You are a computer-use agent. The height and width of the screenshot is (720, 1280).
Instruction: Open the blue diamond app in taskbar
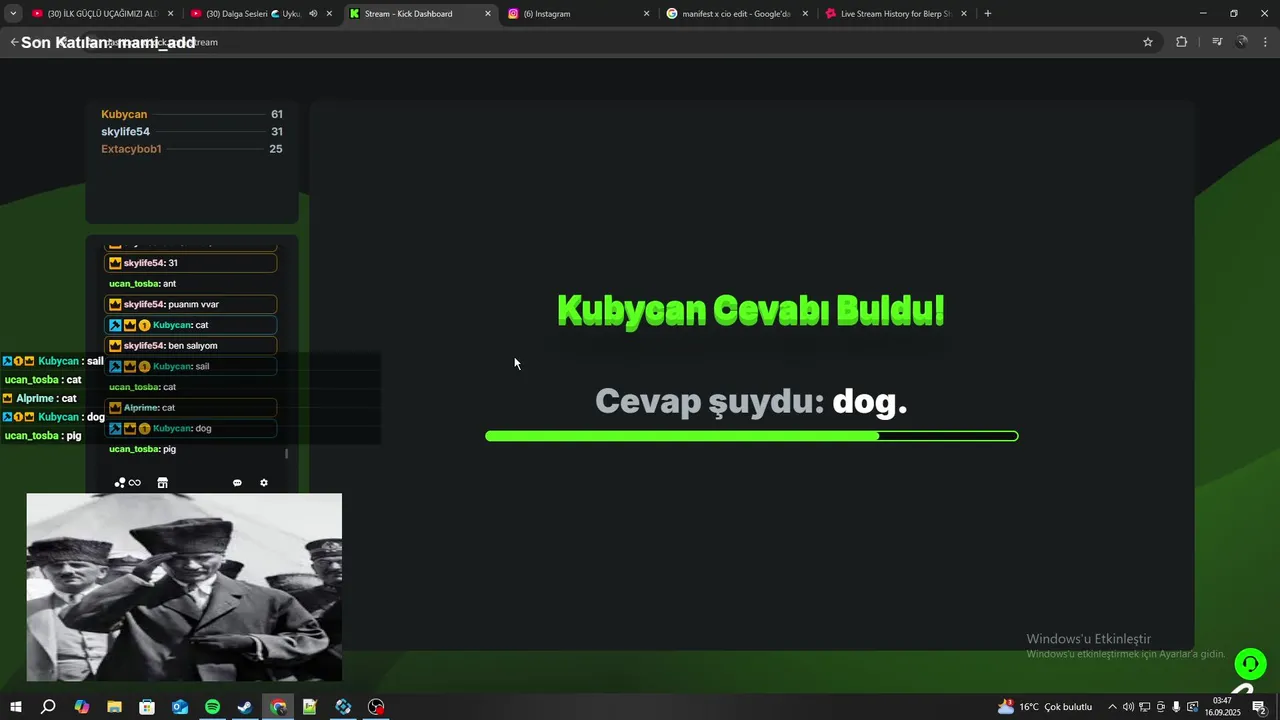pos(343,707)
